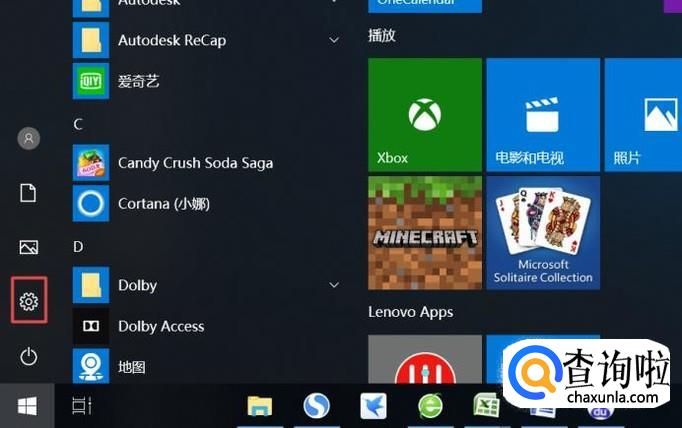
Task: Open the Pictures icon in Start sidebar
Action: [x=29, y=247]
